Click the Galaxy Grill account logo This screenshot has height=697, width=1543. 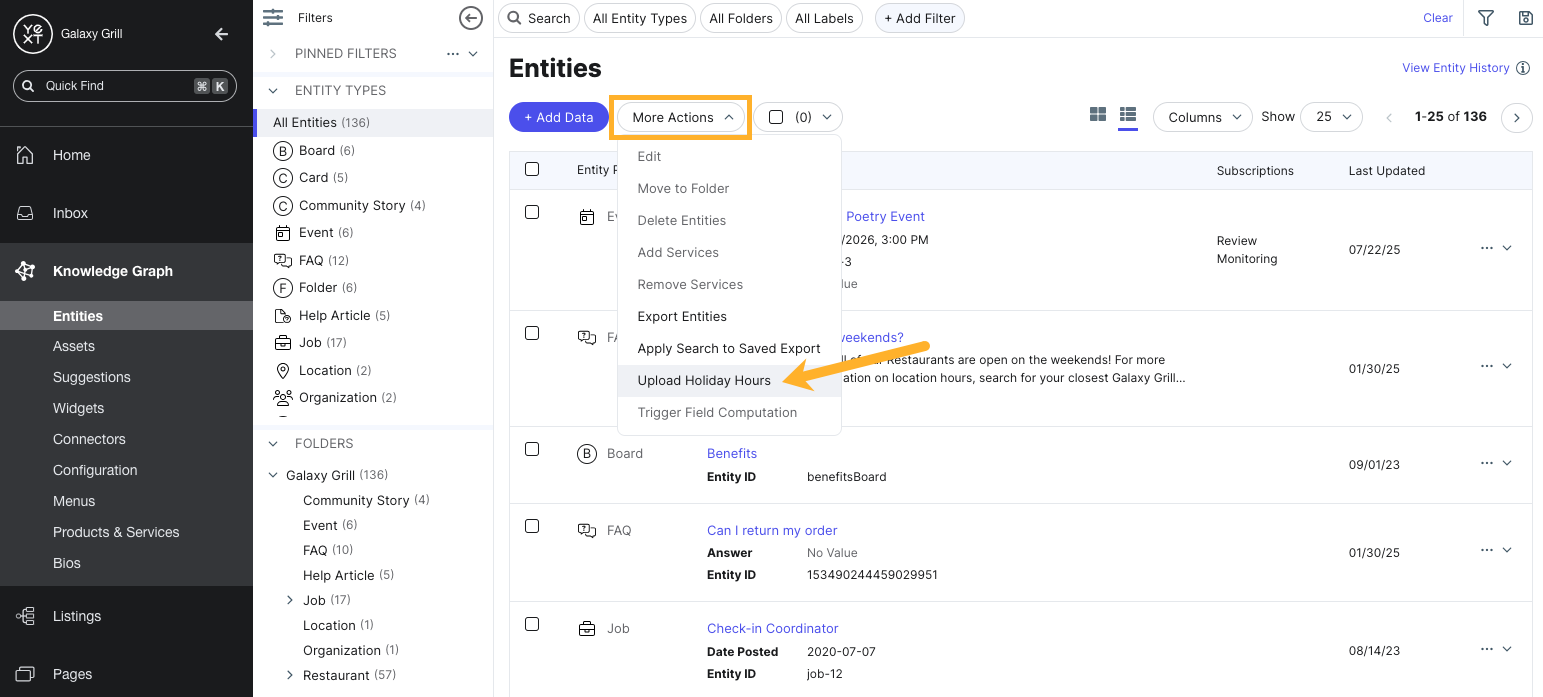[33, 33]
